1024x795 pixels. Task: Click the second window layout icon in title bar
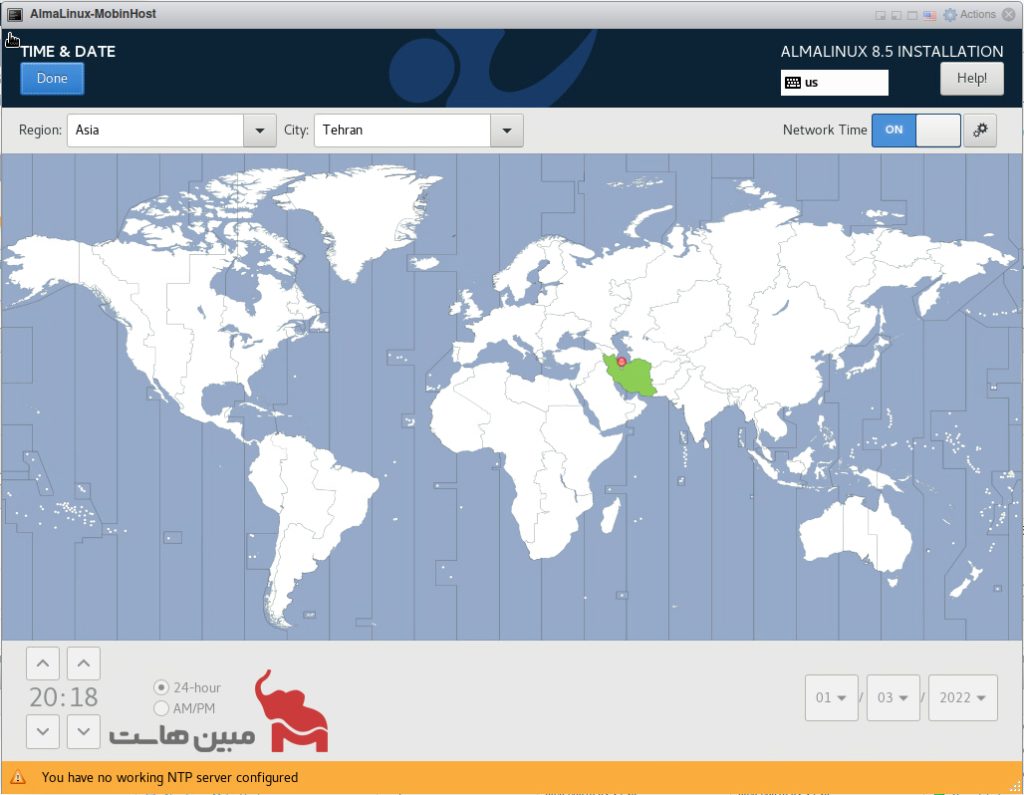click(x=897, y=15)
